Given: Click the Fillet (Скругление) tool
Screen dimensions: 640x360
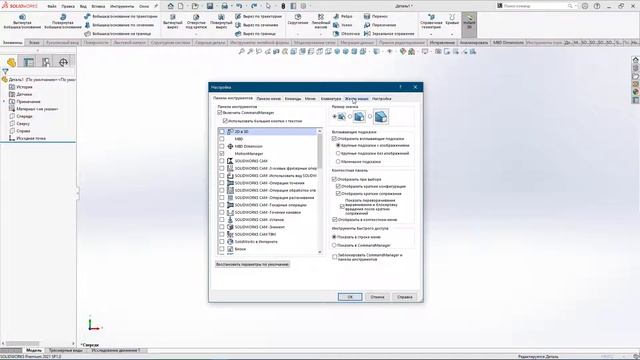Looking at the screenshot, I should [x=298, y=19].
